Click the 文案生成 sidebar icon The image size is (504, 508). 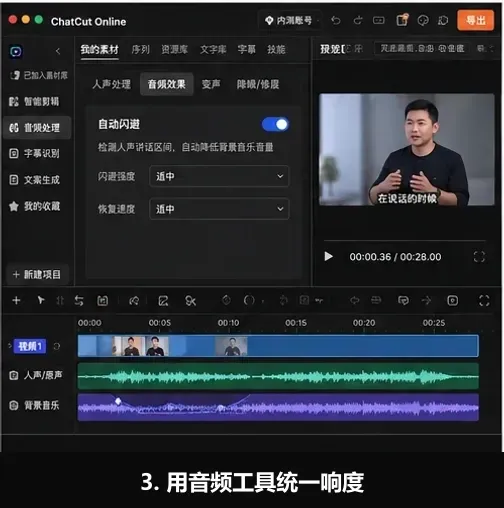pos(14,180)
